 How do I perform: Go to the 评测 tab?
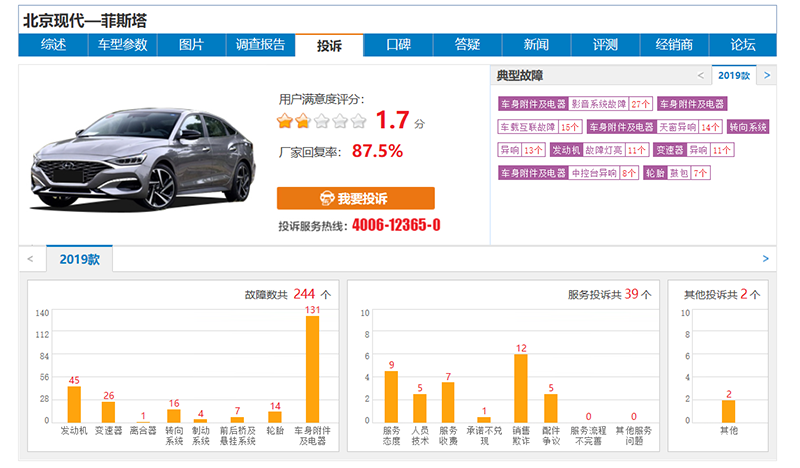point(605,45)
